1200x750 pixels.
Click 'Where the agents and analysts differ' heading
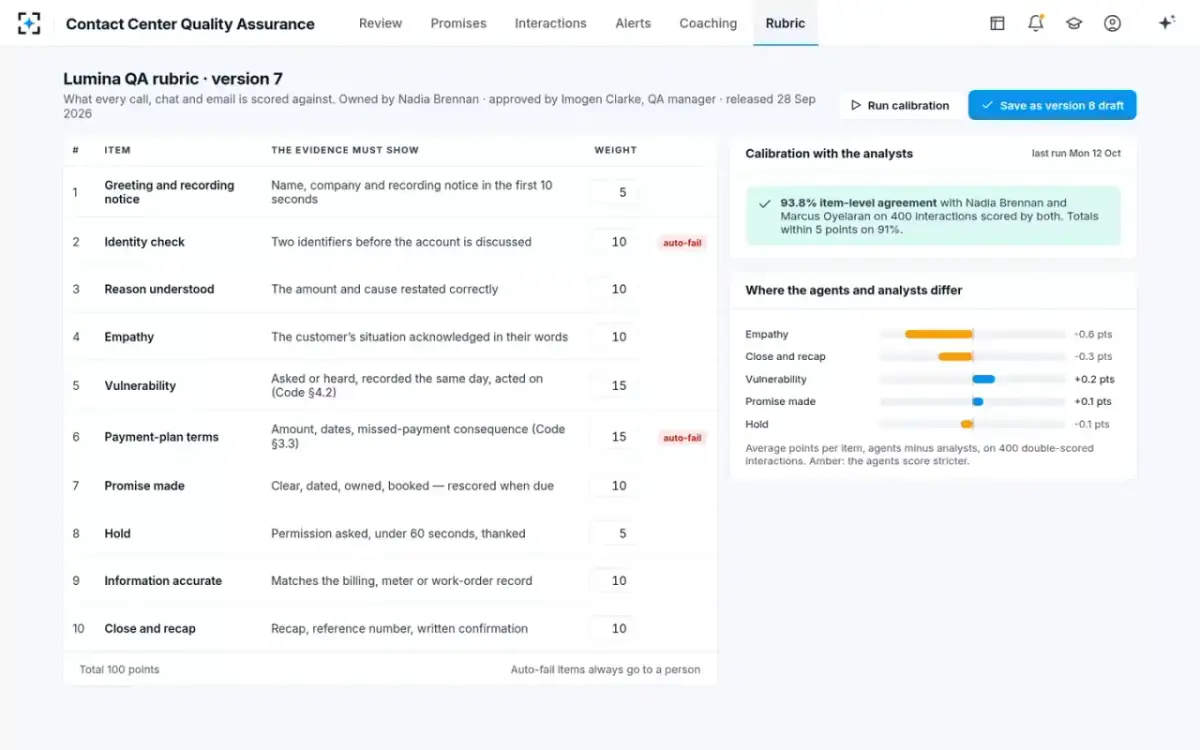pyautogui.click(x=854, y=290)
